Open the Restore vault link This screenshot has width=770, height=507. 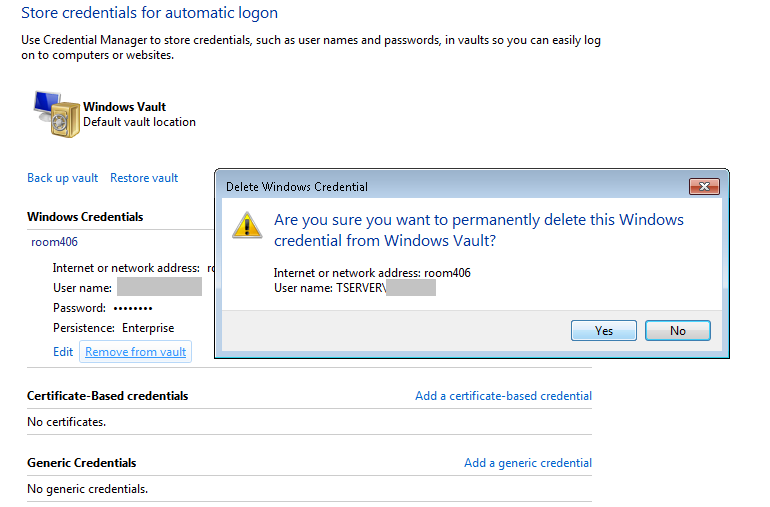(x=144, y=178)
